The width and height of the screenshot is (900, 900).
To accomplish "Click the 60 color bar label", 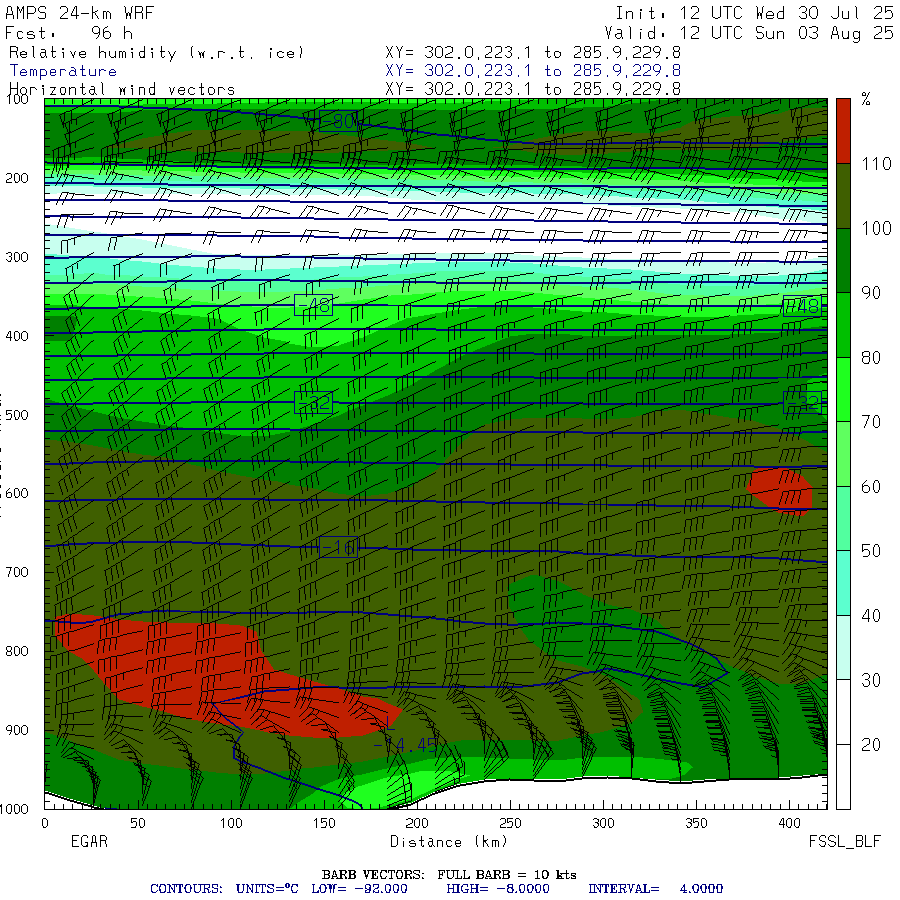I will click(871, 487).
